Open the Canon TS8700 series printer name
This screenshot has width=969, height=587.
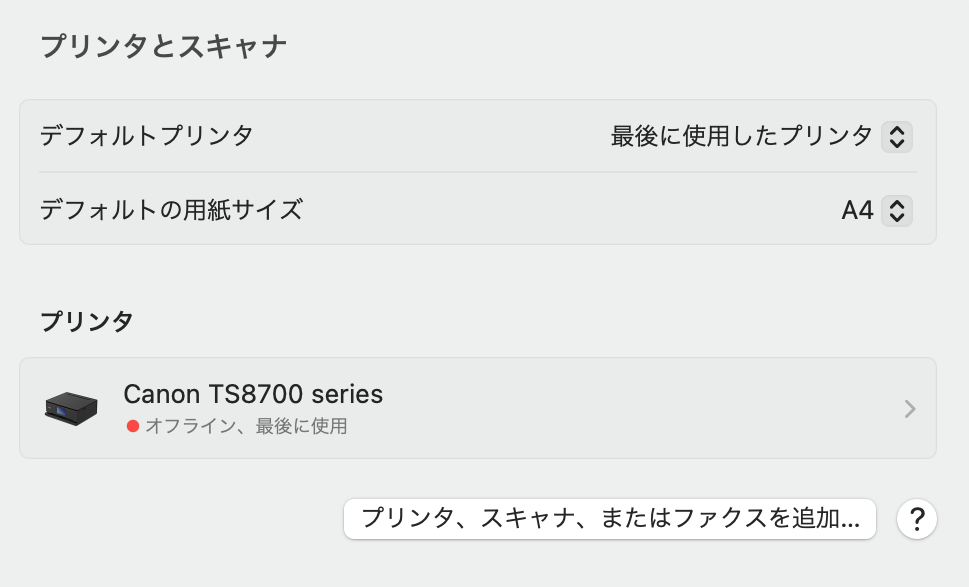coord(253,394)
